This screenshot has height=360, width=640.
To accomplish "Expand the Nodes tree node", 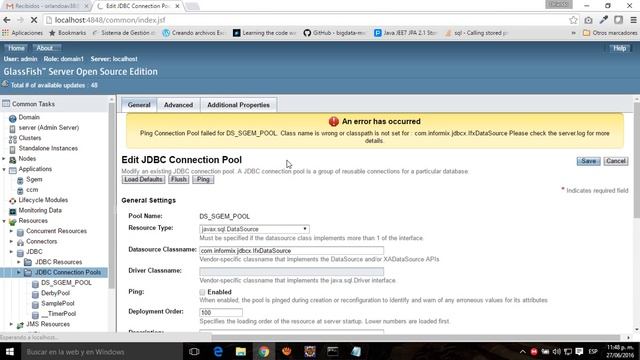I will [4, 159].
